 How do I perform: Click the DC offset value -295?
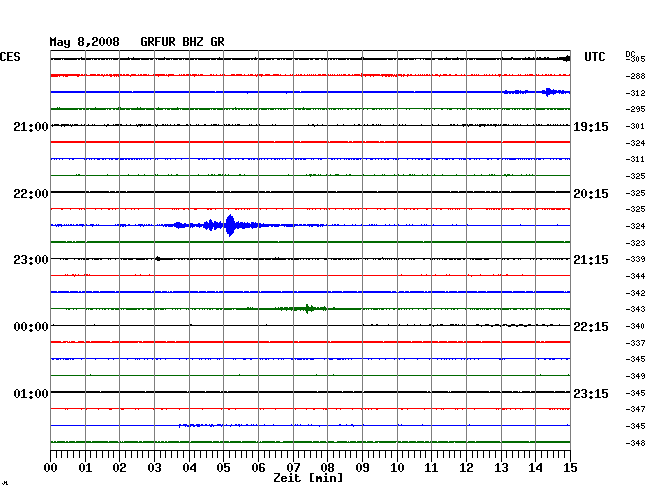635,109
